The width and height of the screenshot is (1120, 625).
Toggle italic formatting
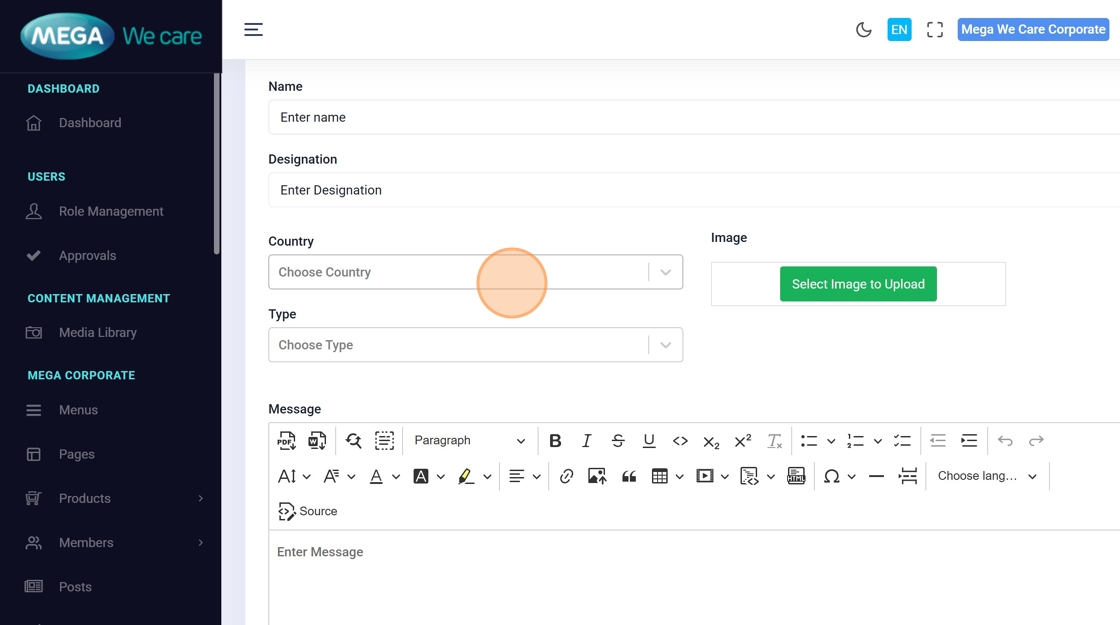click(x=587, y=441)
